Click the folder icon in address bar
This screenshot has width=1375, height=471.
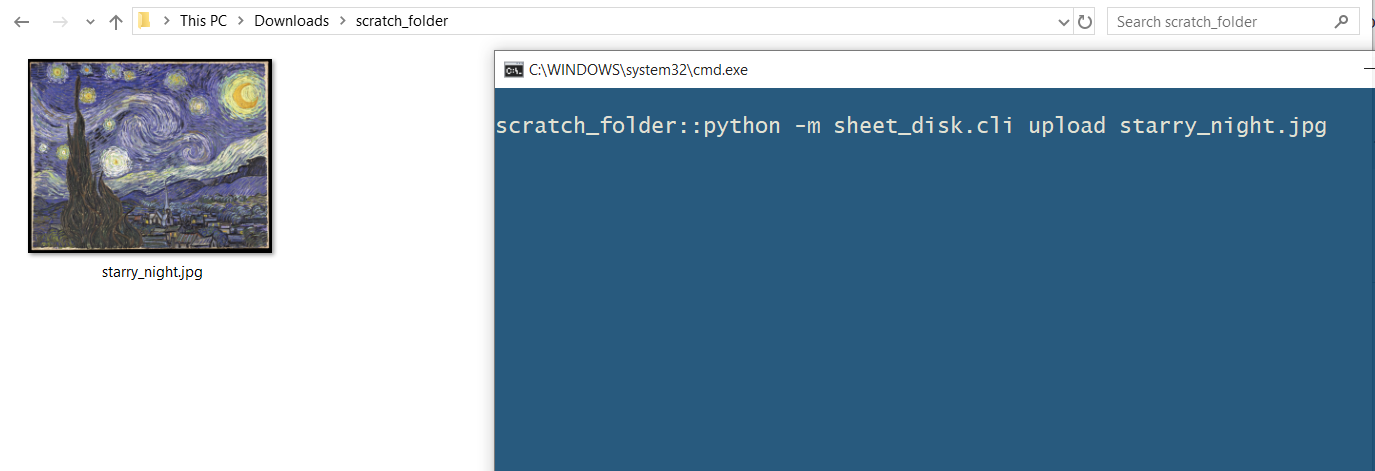[145, 21]
